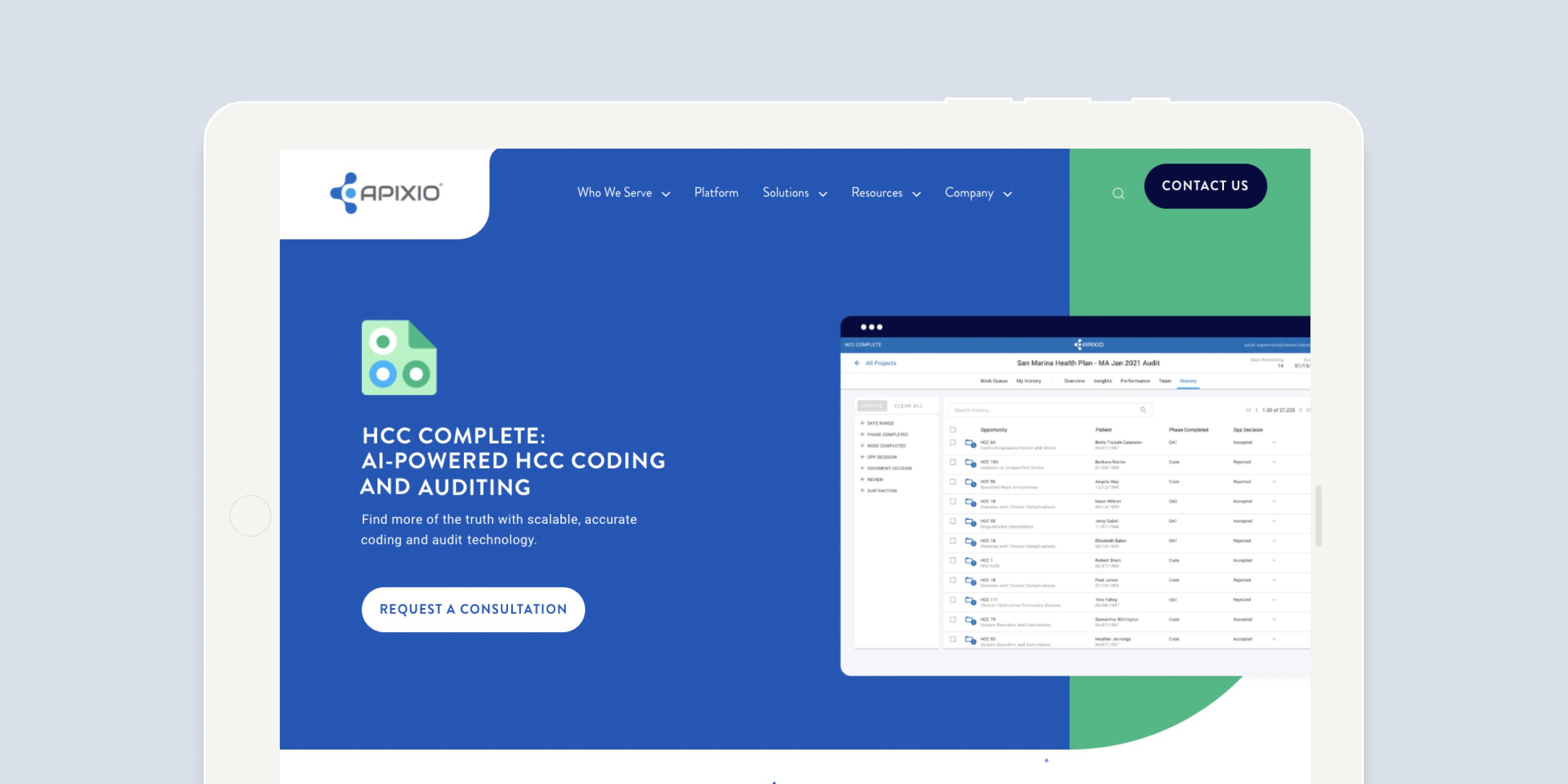The height and width of the screenshot is (784, 1568).
Task: Check the box for Jerry Gabel row
Action: tap(953, 521)
